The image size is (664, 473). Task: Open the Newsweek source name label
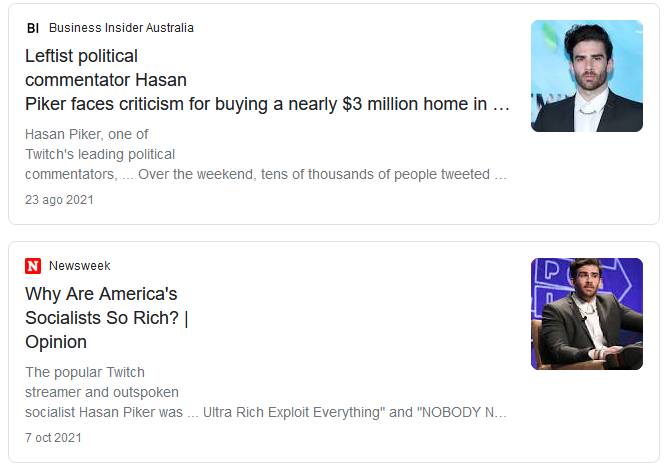pyautogui.click(x=79, y=266)
